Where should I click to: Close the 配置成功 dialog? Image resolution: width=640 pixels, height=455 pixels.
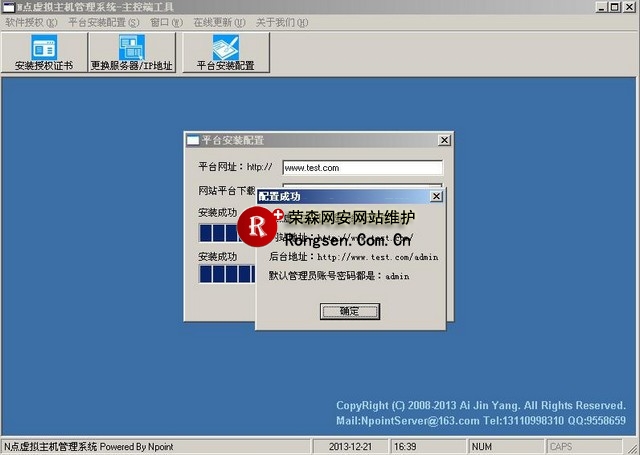(435, 197)
